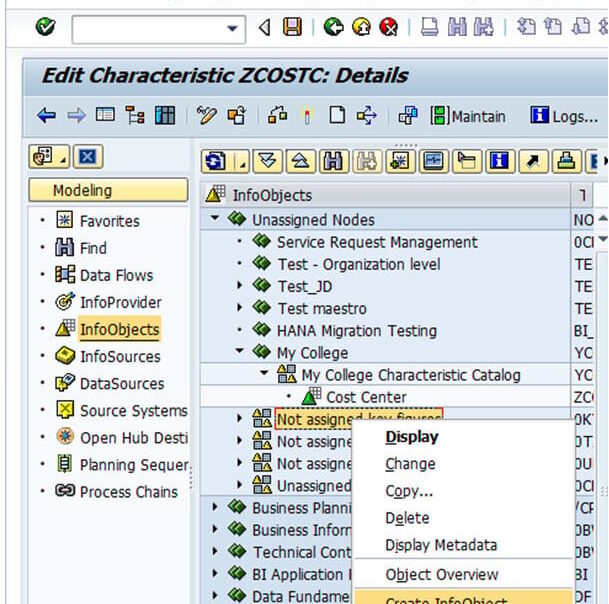Select InfoObjects in Modeling list
Viewport: 609px width, 604px height.
click(x=120, y=329)
